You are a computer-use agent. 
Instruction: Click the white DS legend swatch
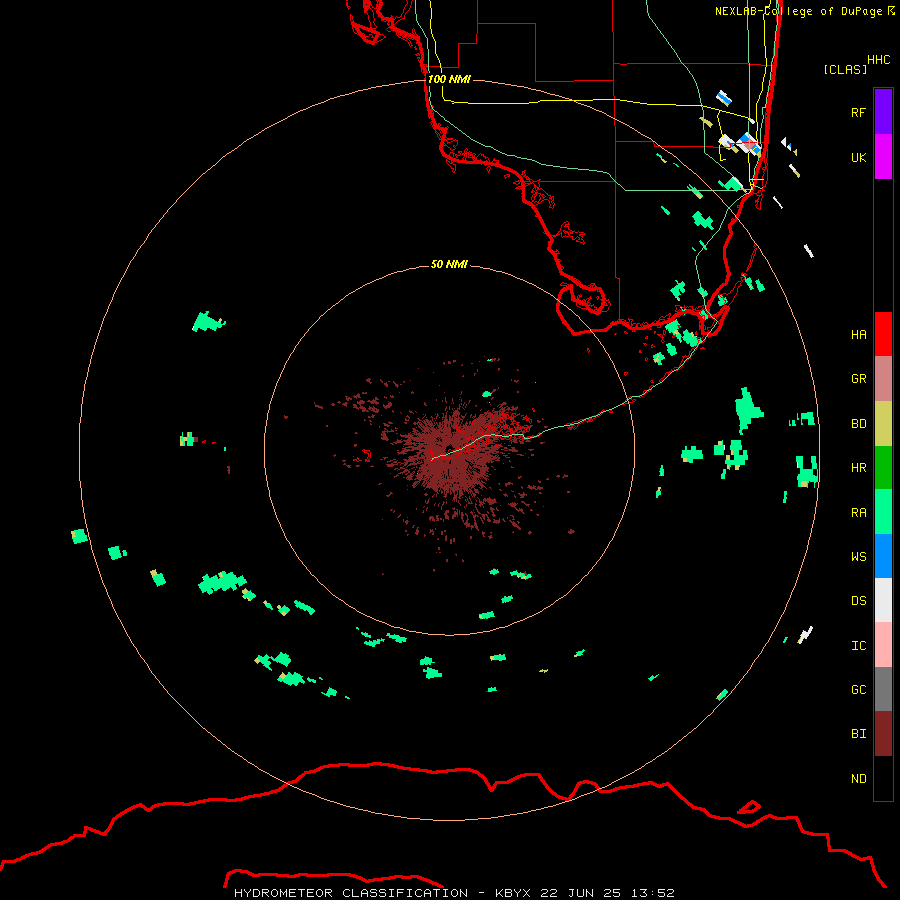883,600
